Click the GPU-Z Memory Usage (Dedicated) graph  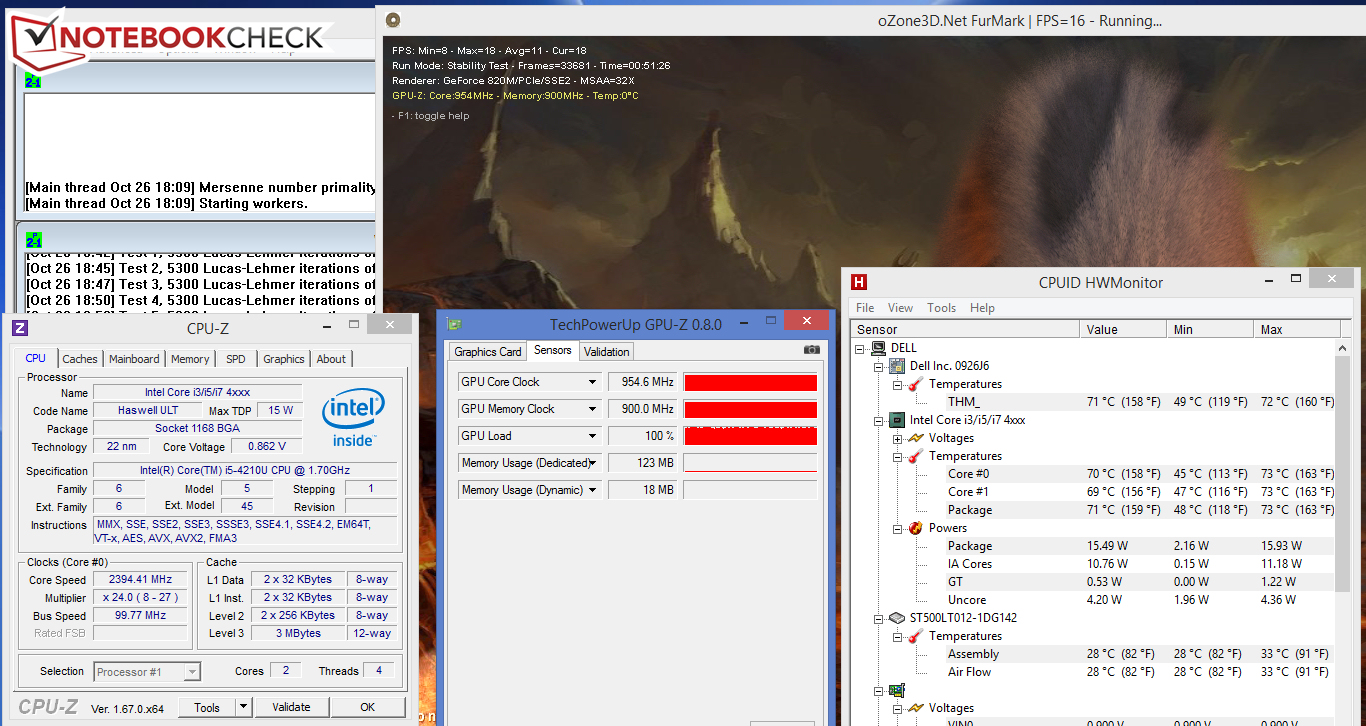[750, 463]
